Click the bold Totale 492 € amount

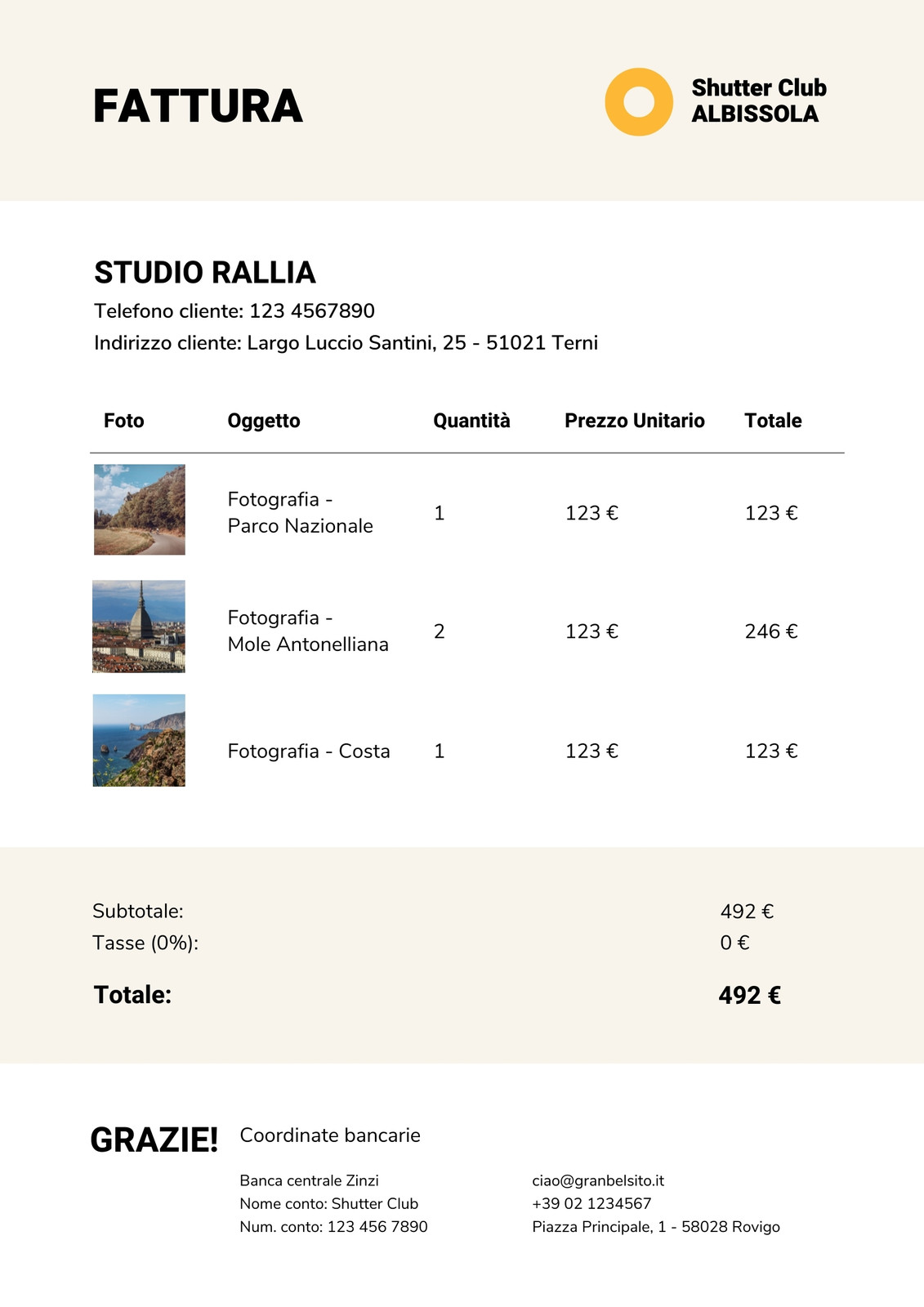[x=750, y=995]
